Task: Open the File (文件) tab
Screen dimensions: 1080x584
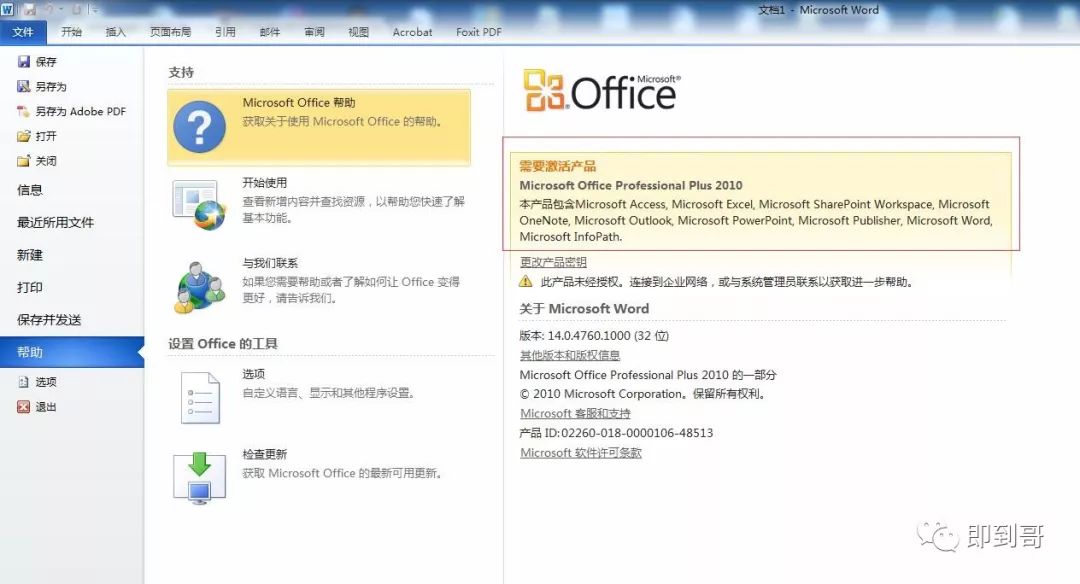Action: coord(23,32)
